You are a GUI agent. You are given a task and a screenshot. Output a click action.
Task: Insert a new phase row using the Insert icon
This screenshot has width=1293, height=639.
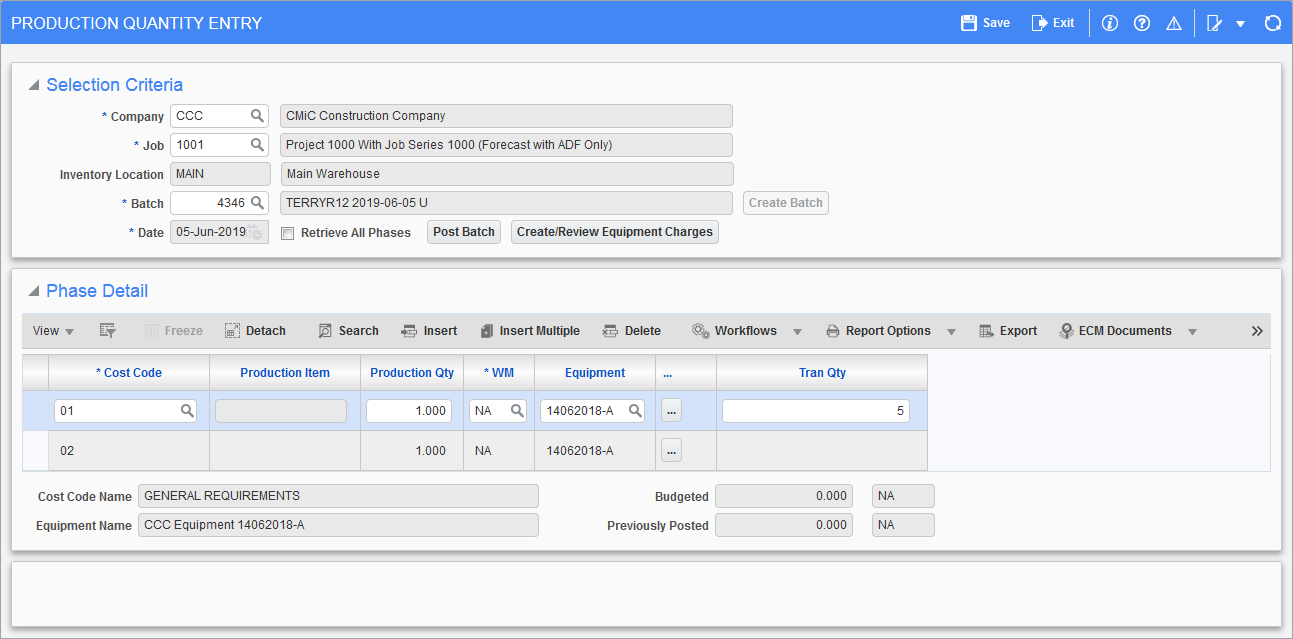pyautogui.click(x=428, y=330)
